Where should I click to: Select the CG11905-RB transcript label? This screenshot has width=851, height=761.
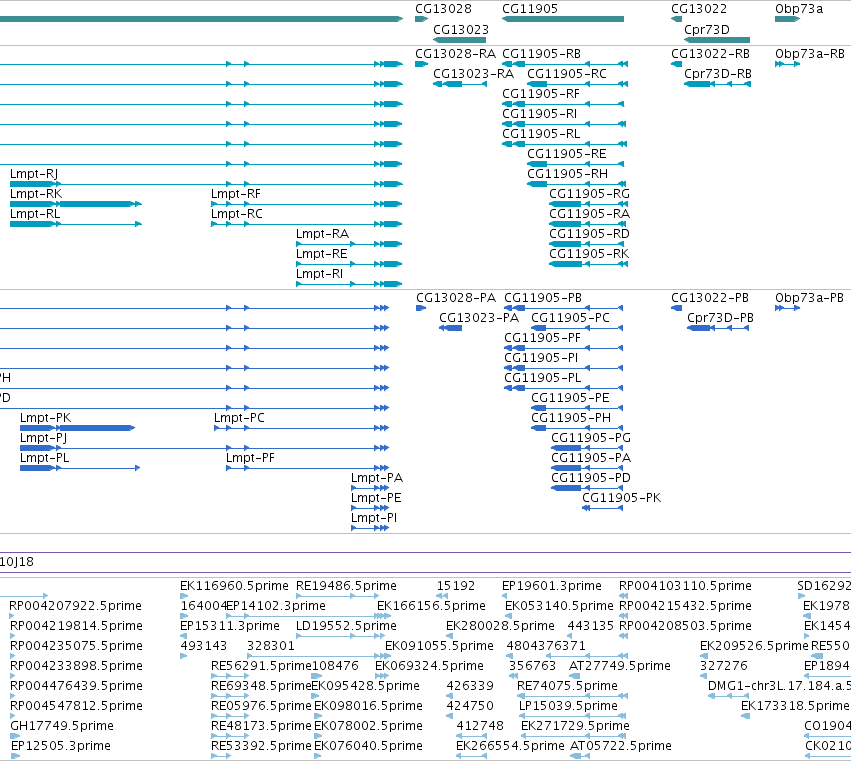pyautogui.click(x=541, y=54)
